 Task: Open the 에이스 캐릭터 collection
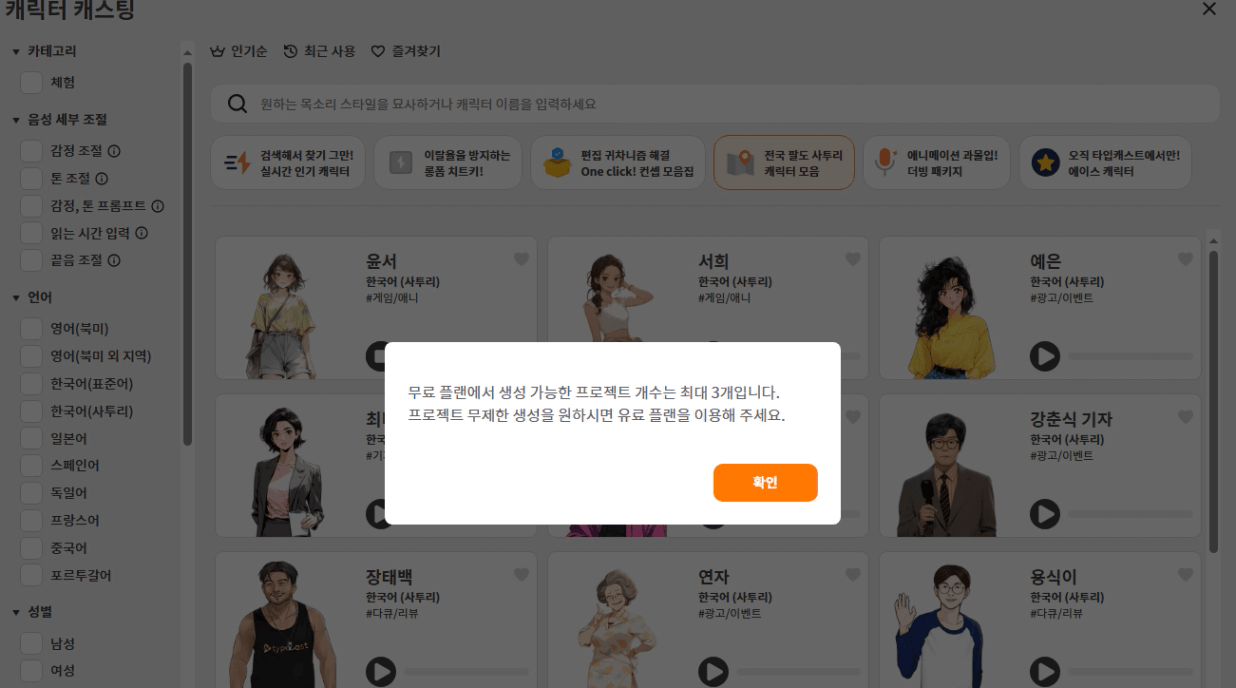(x=1105, y=163)
